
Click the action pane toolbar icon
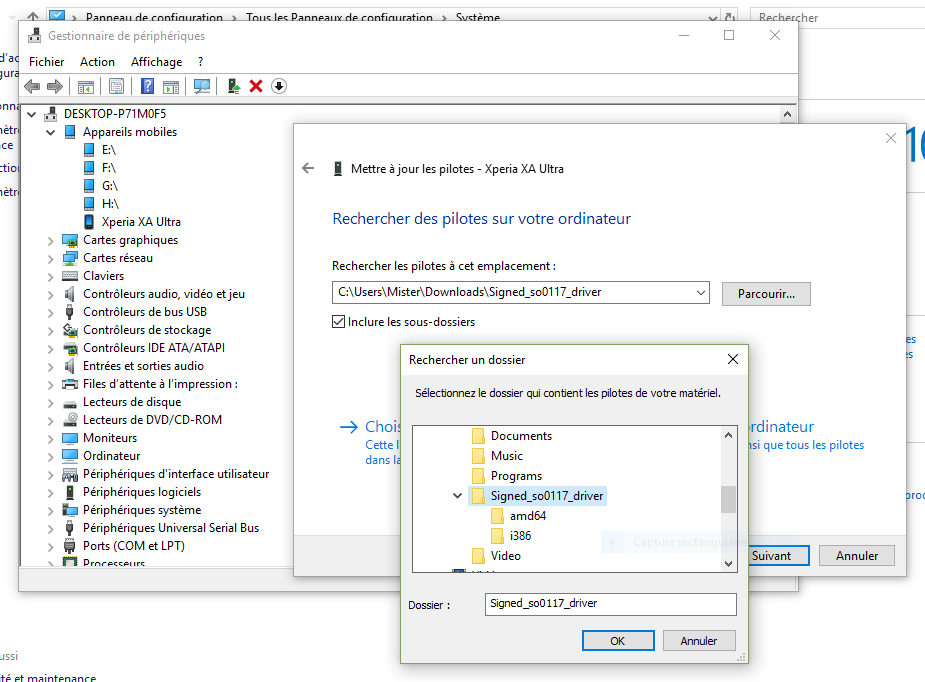click(171, 87)
